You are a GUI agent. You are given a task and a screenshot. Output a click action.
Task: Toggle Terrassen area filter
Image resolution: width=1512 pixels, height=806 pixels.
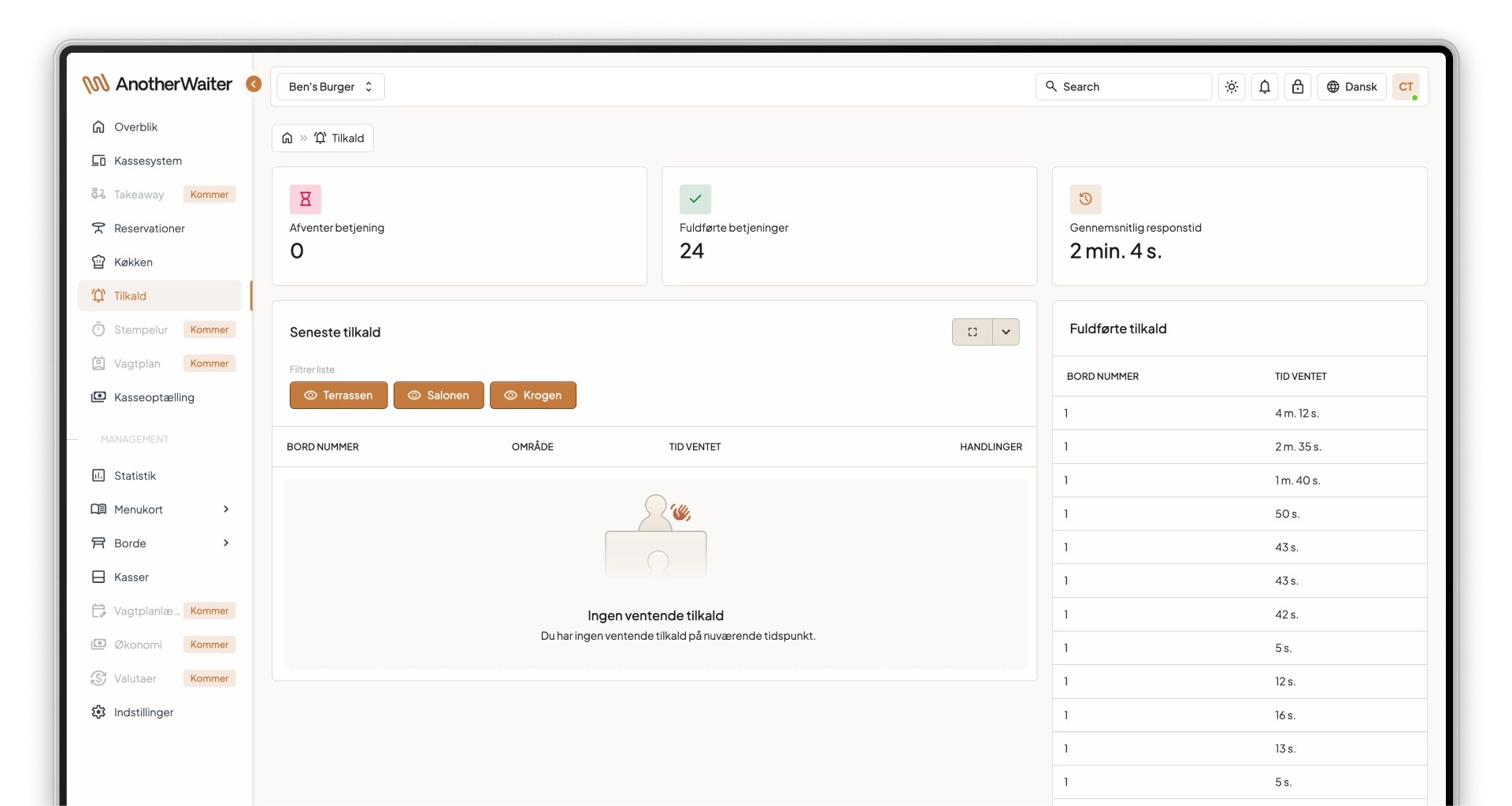pos(339,396)
